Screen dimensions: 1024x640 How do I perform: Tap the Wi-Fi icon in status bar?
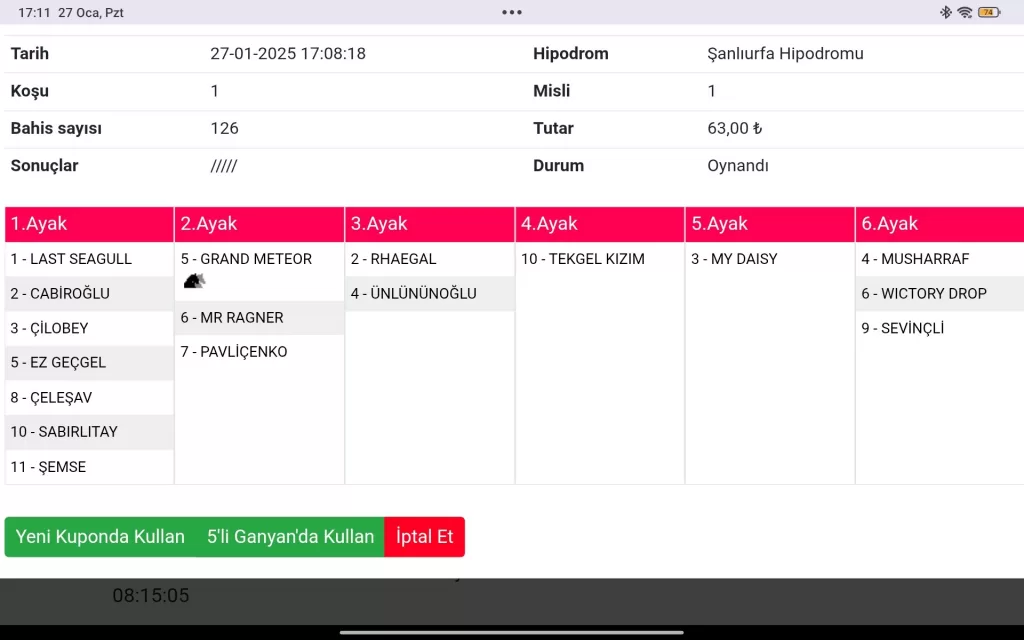(964, 12)
